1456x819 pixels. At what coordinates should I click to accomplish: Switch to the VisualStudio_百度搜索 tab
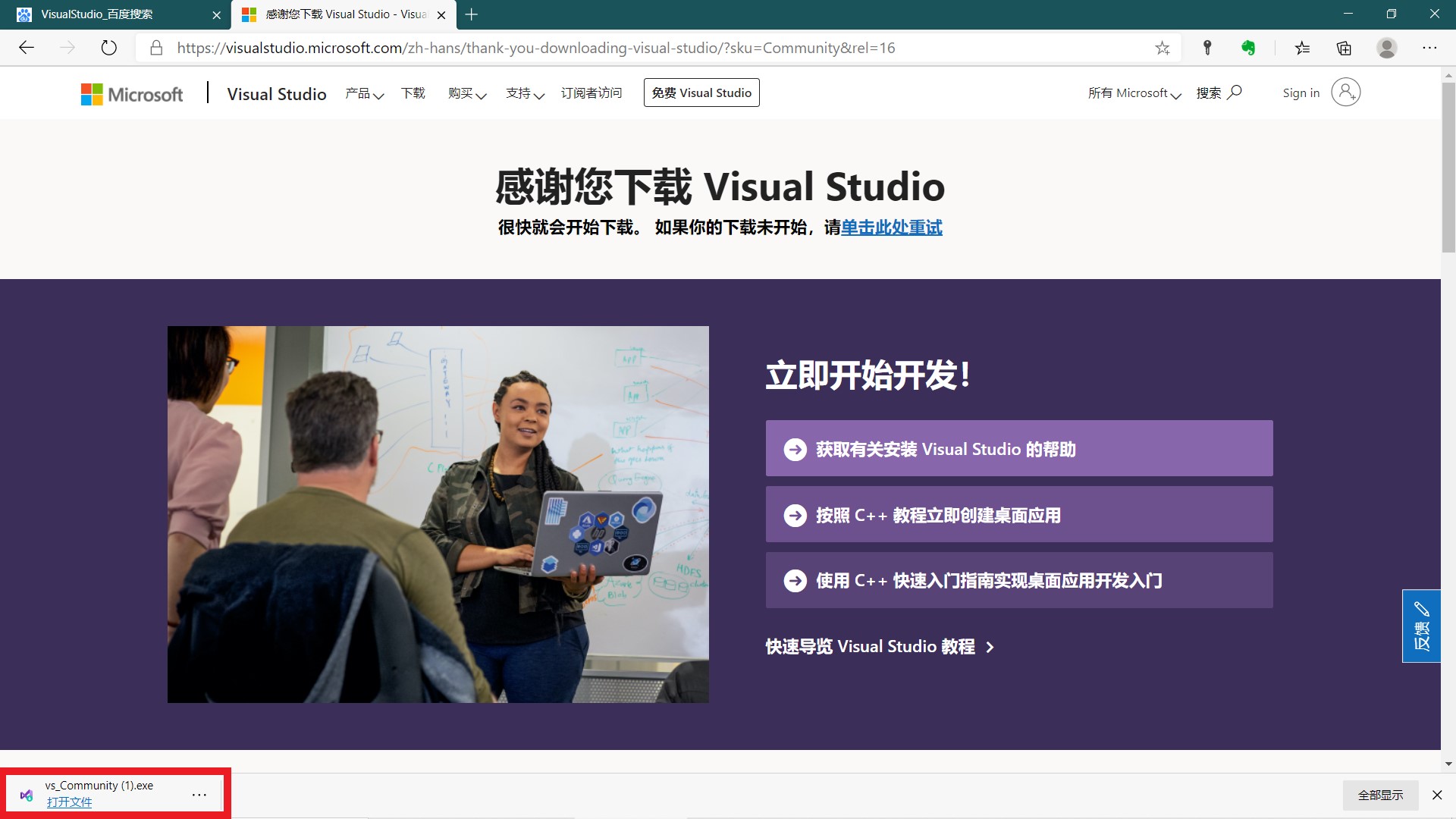coord(115,14)
